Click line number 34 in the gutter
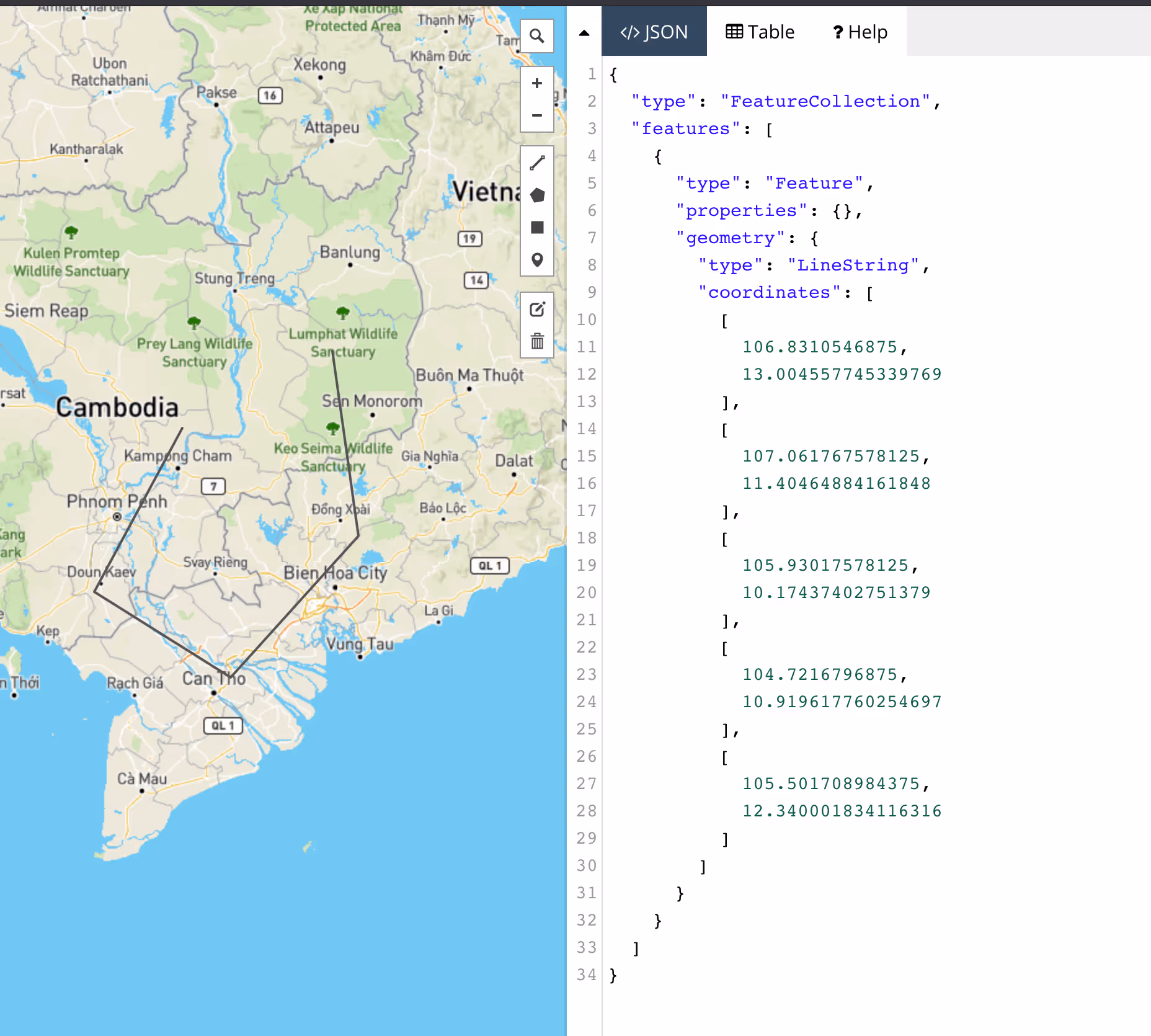Image resolution: width=1151 pixels, height=1036 pixels. [586, 975]
